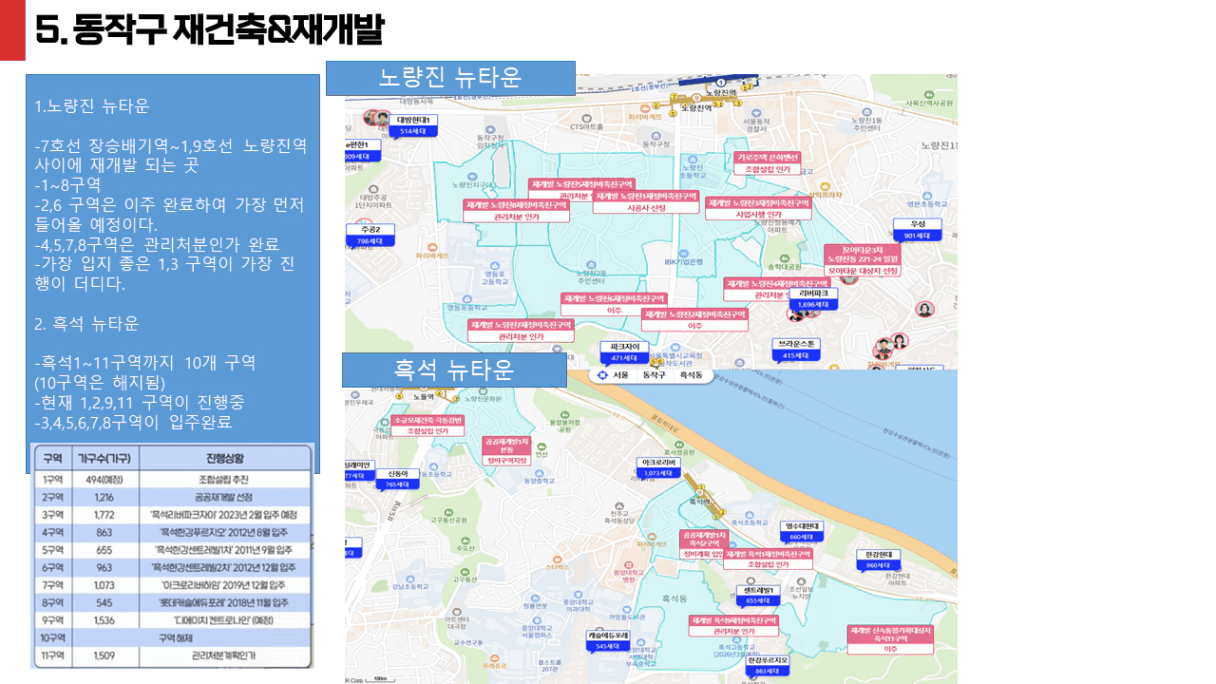Select the 노량진6재정비촉진구역 이주 label
The width and height of the screenshot is (1216, 684).
613,304
